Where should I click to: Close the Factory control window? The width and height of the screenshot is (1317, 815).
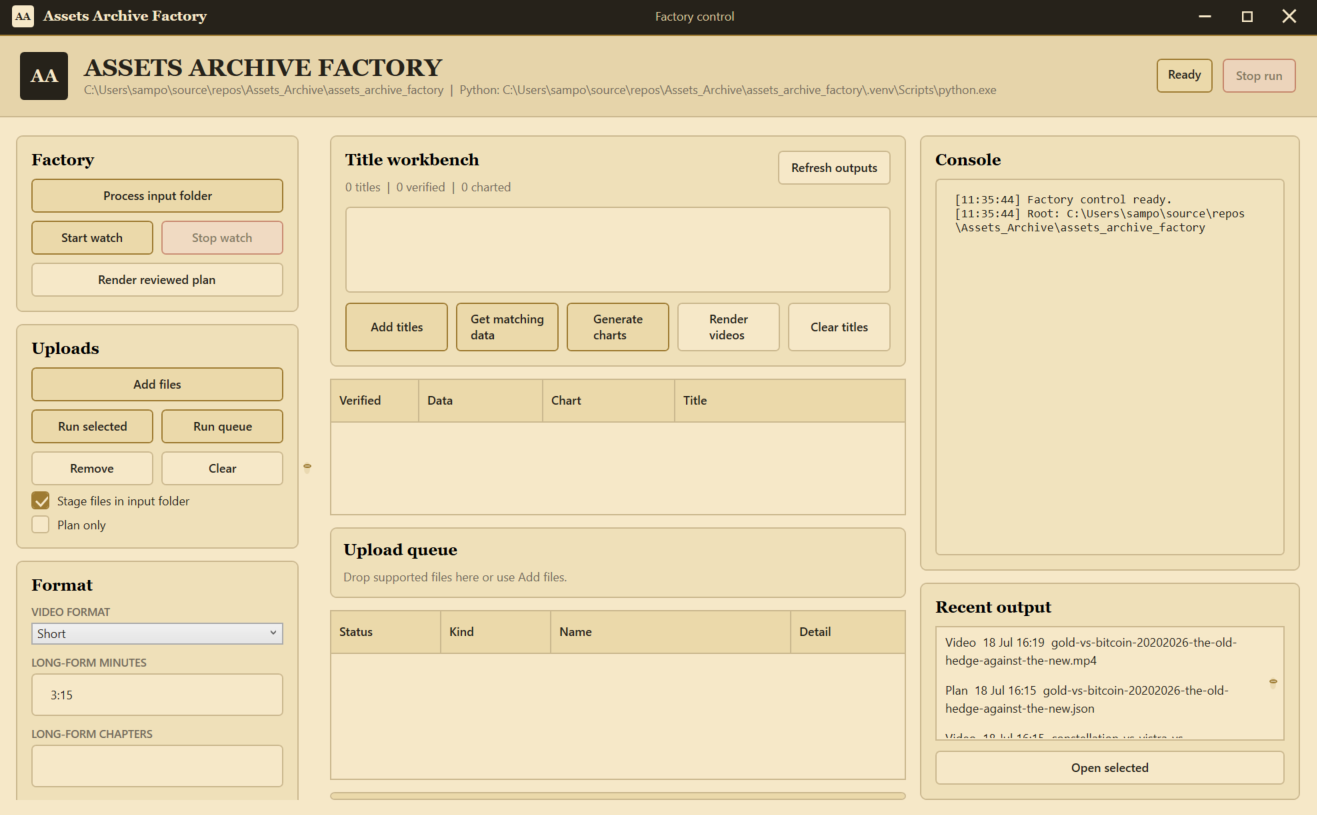[1289, 16]
